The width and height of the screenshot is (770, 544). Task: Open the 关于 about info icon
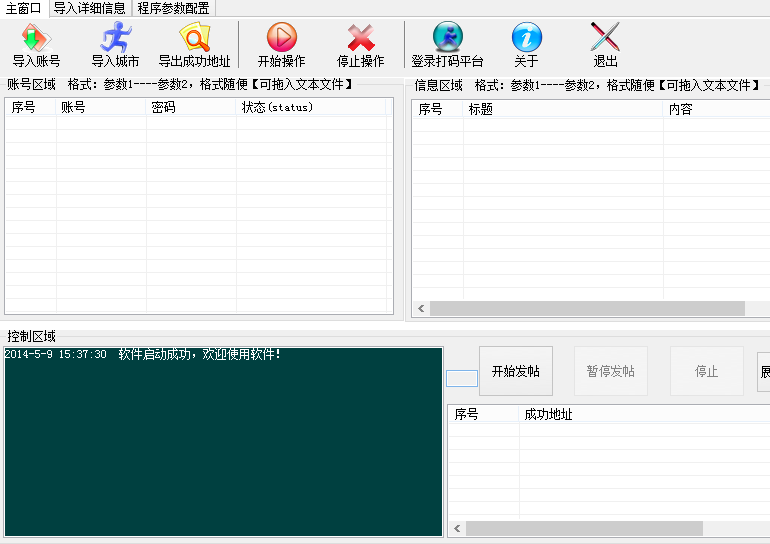coord(526,39)
